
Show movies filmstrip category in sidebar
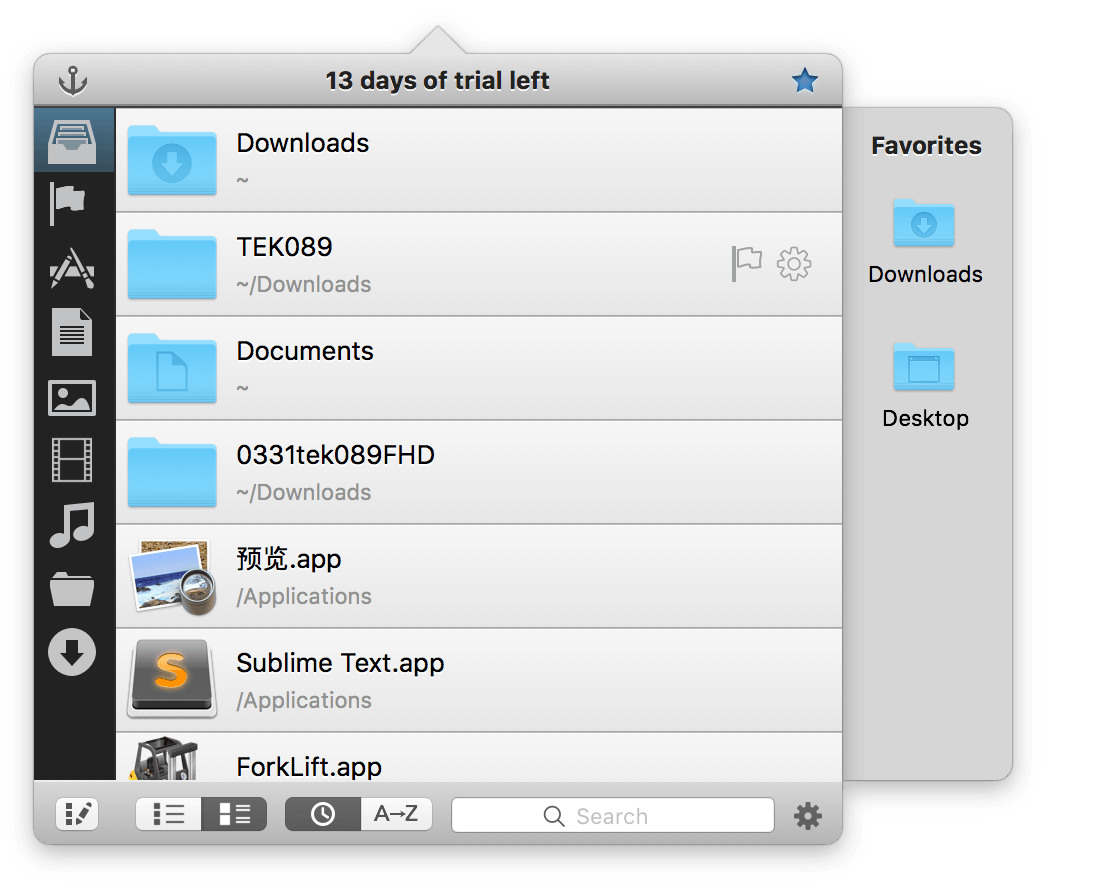coord(72,460)
